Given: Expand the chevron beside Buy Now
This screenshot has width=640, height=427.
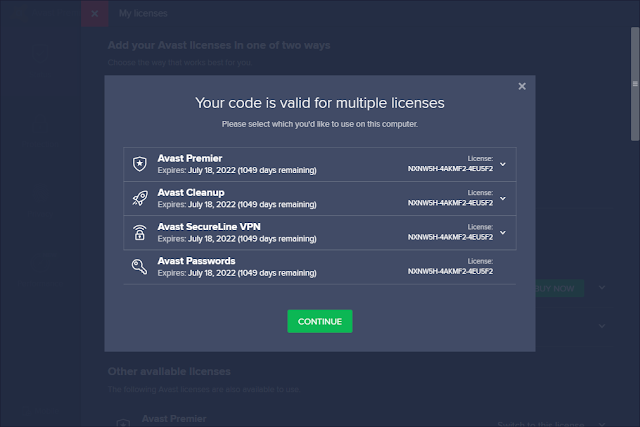Looking at the screenshot, I should pyautogui.click(x=602, y=288).
